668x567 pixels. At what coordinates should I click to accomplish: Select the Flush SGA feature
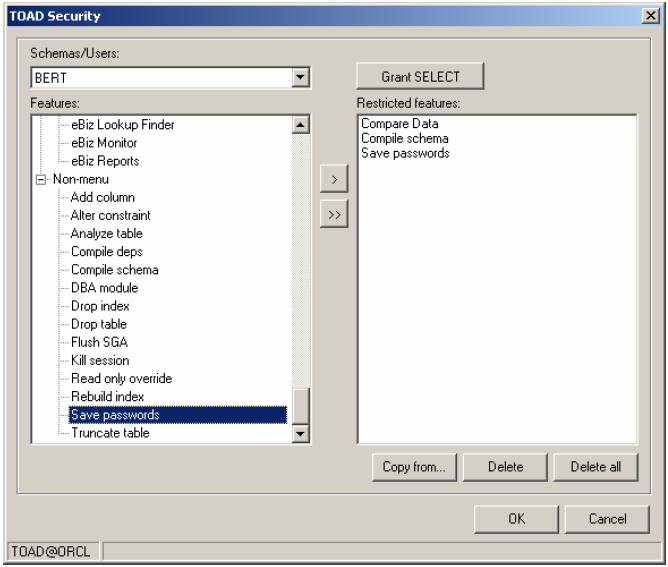coord(99,342)
